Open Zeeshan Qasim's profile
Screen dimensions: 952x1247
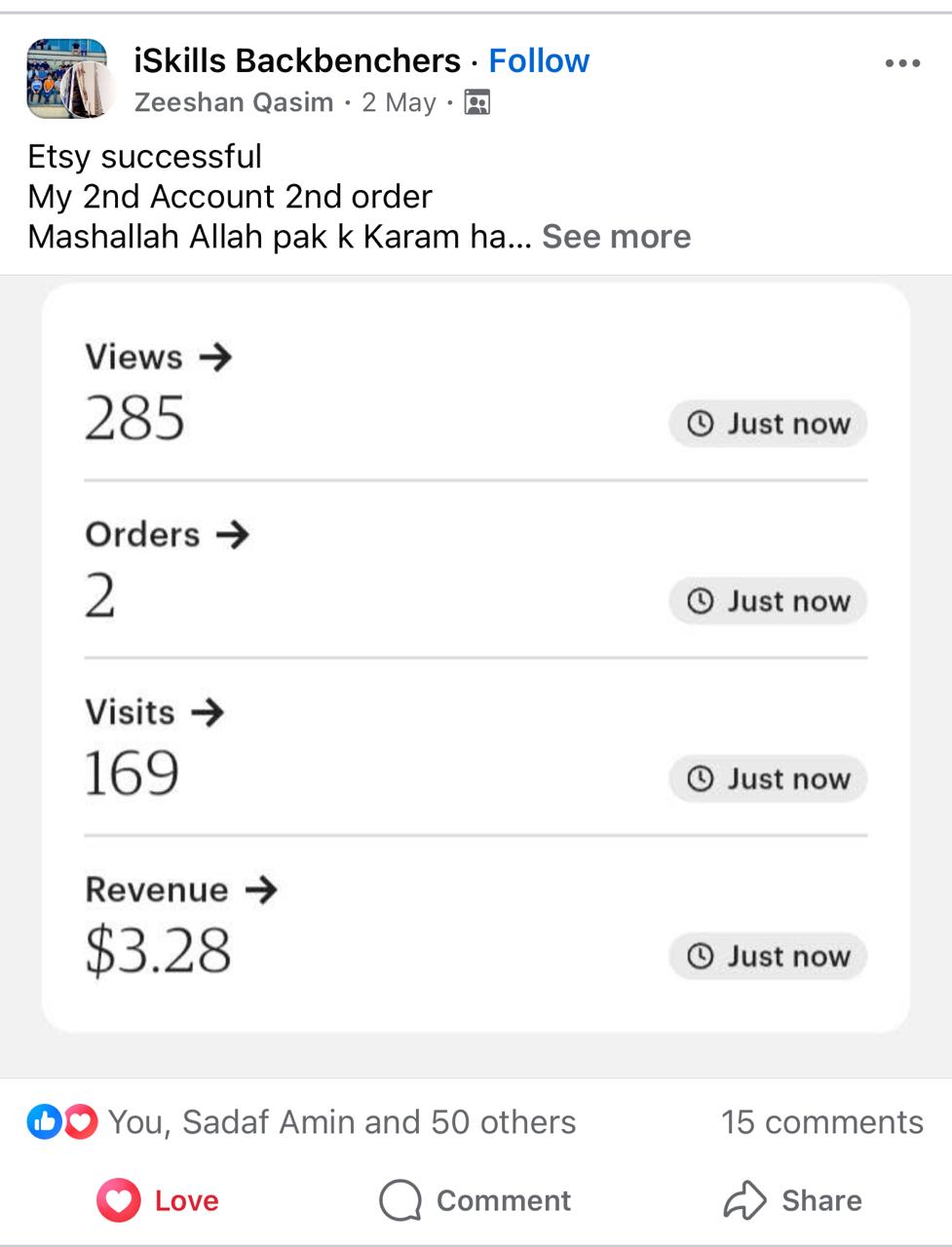234,102
